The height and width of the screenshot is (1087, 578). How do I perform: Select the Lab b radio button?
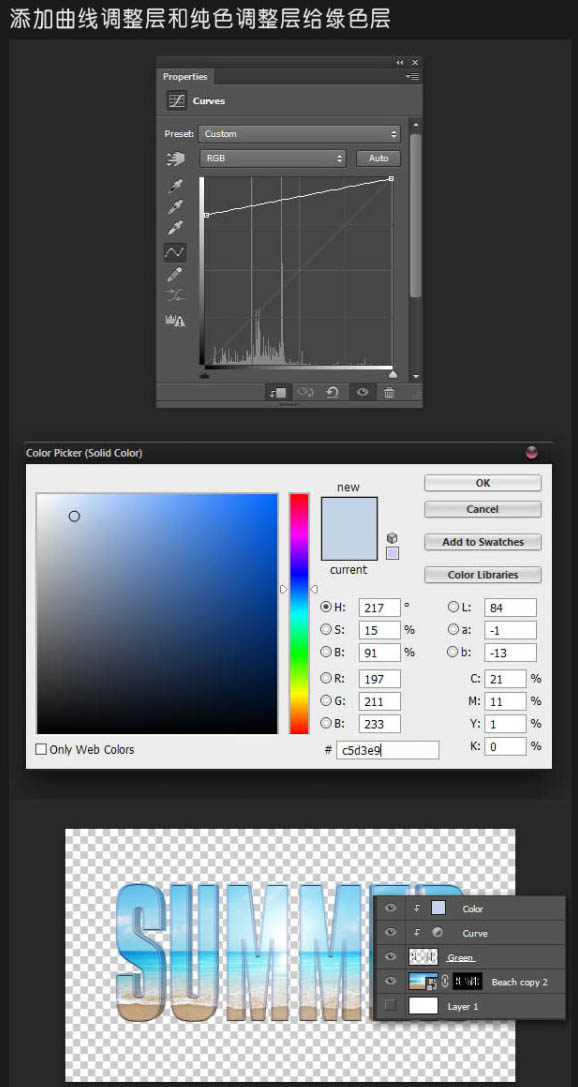pyautogui.click(x=453, y=652)
